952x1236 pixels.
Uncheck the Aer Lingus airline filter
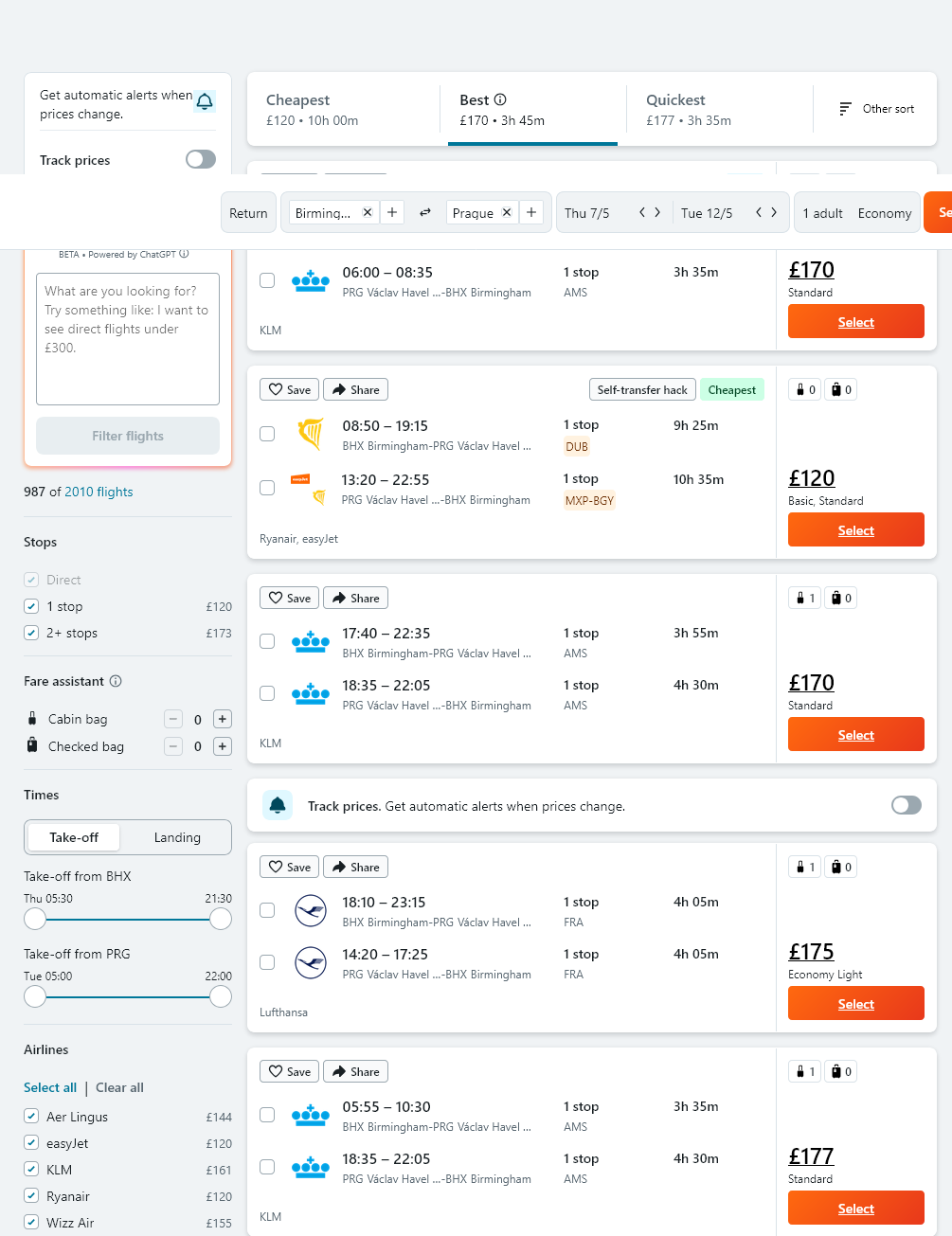(31, 1117)
